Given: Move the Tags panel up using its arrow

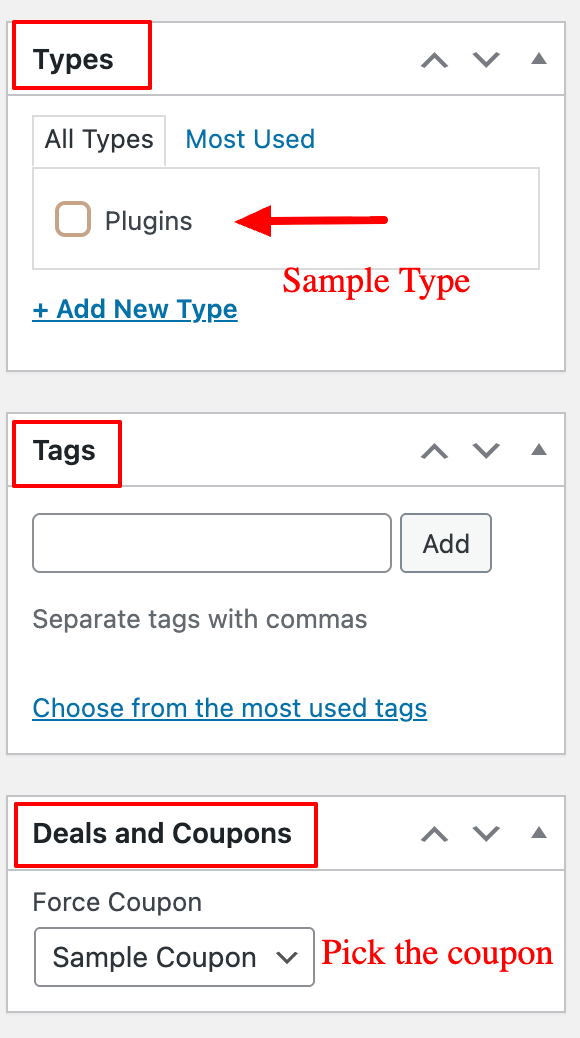Looking at the screenshot, I should pyautogui.click(x=434, y=452).
